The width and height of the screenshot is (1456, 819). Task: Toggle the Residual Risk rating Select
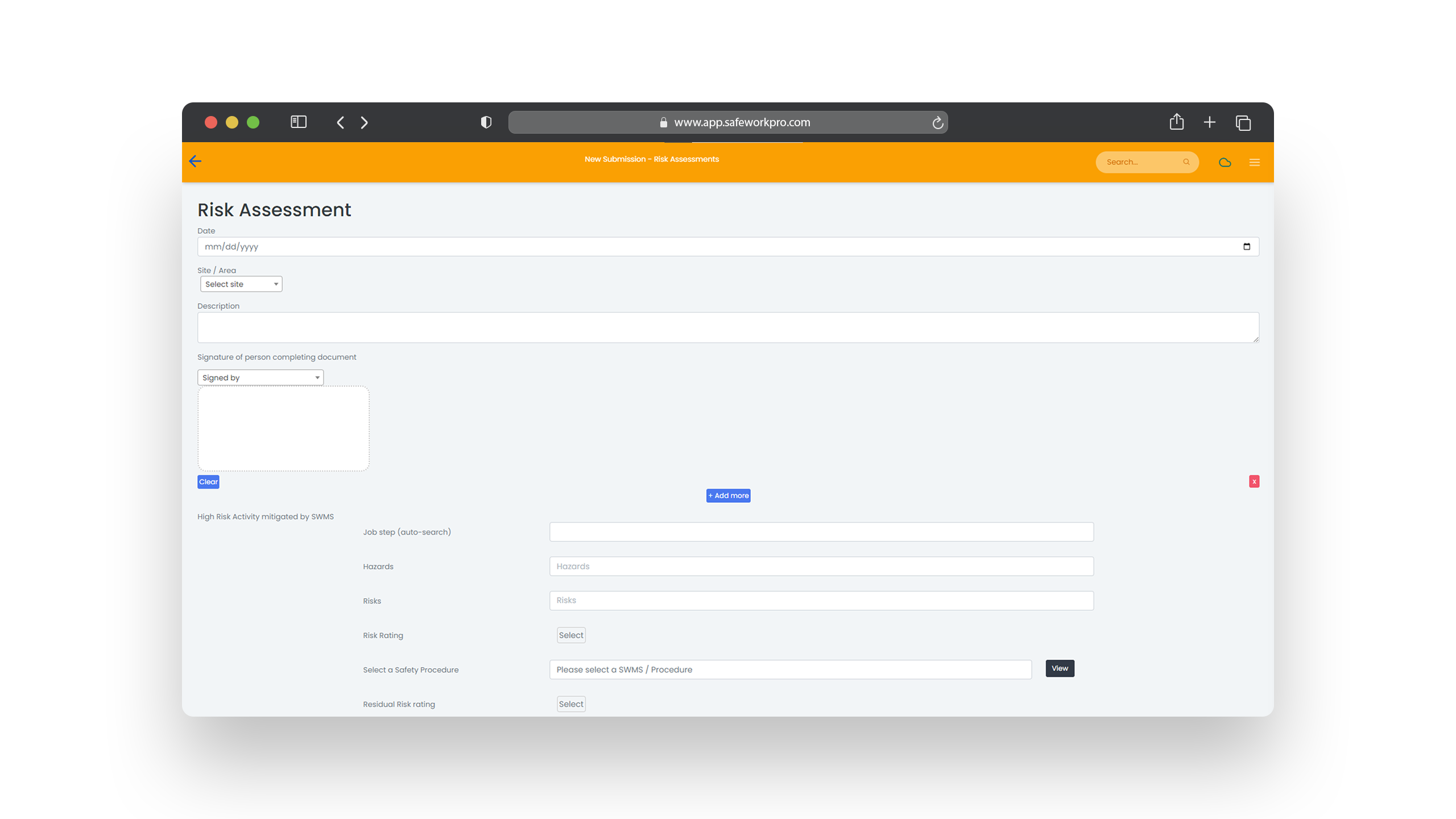pyautogui.click(x=571, y=704)
